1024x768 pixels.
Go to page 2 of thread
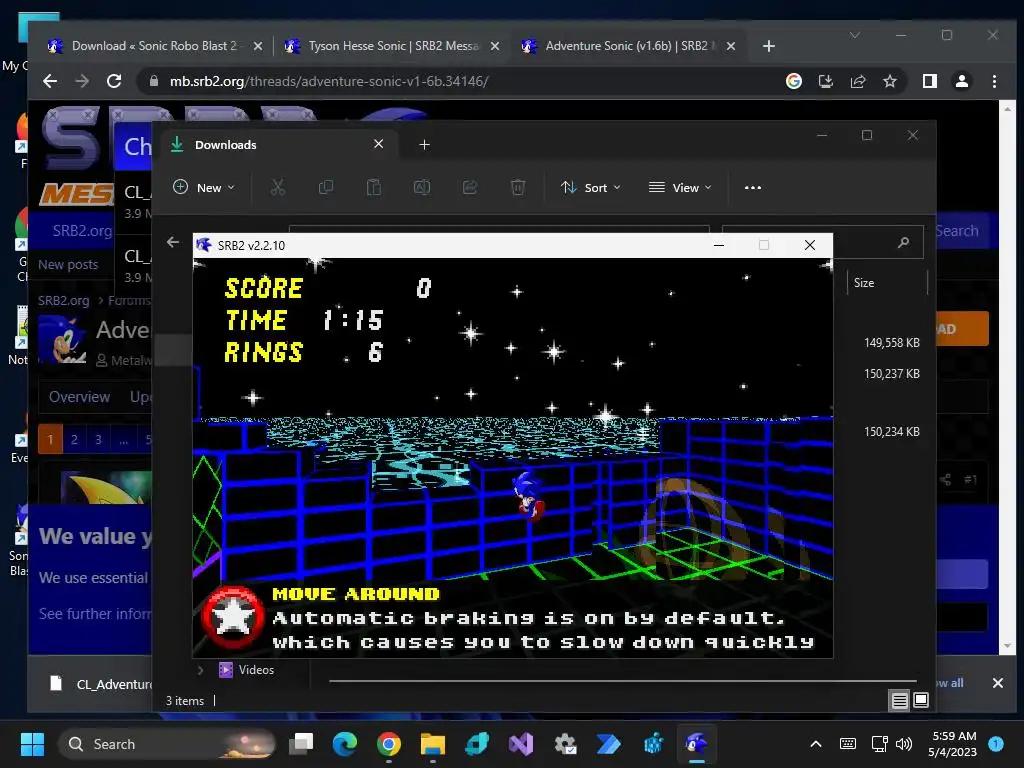(74, 440)
